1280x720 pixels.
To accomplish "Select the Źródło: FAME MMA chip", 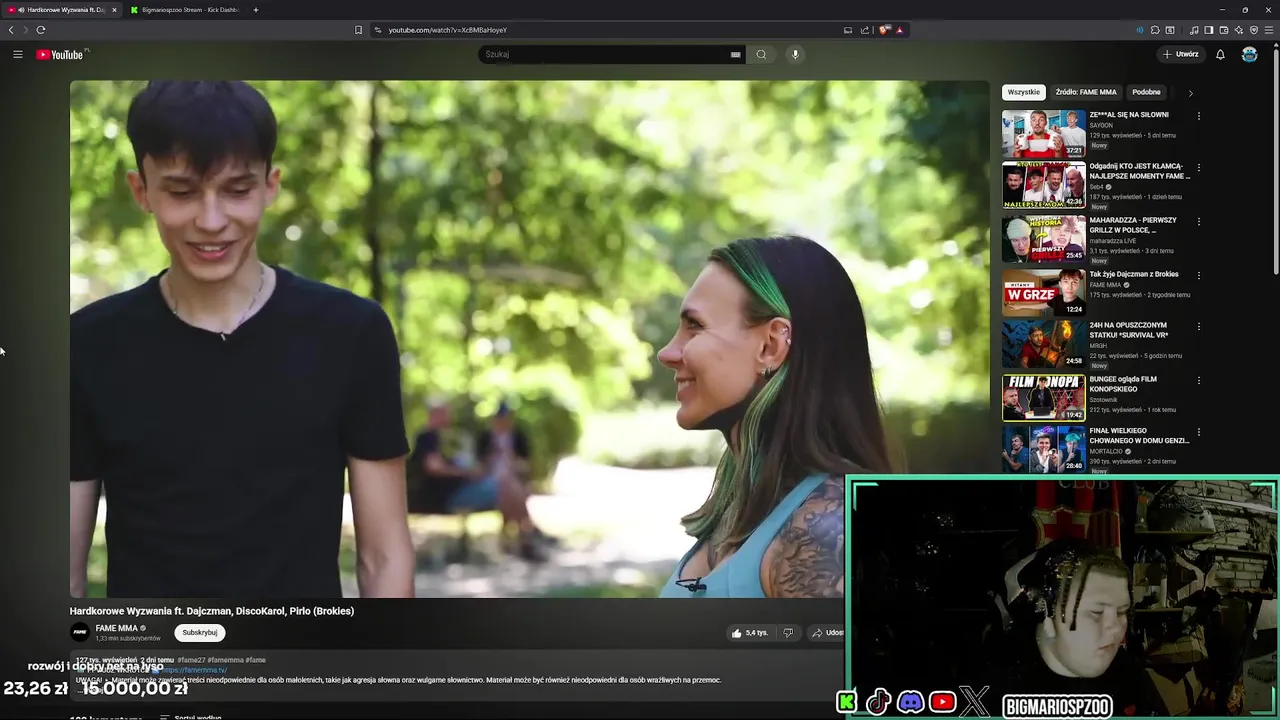I will click(1086, 92).
